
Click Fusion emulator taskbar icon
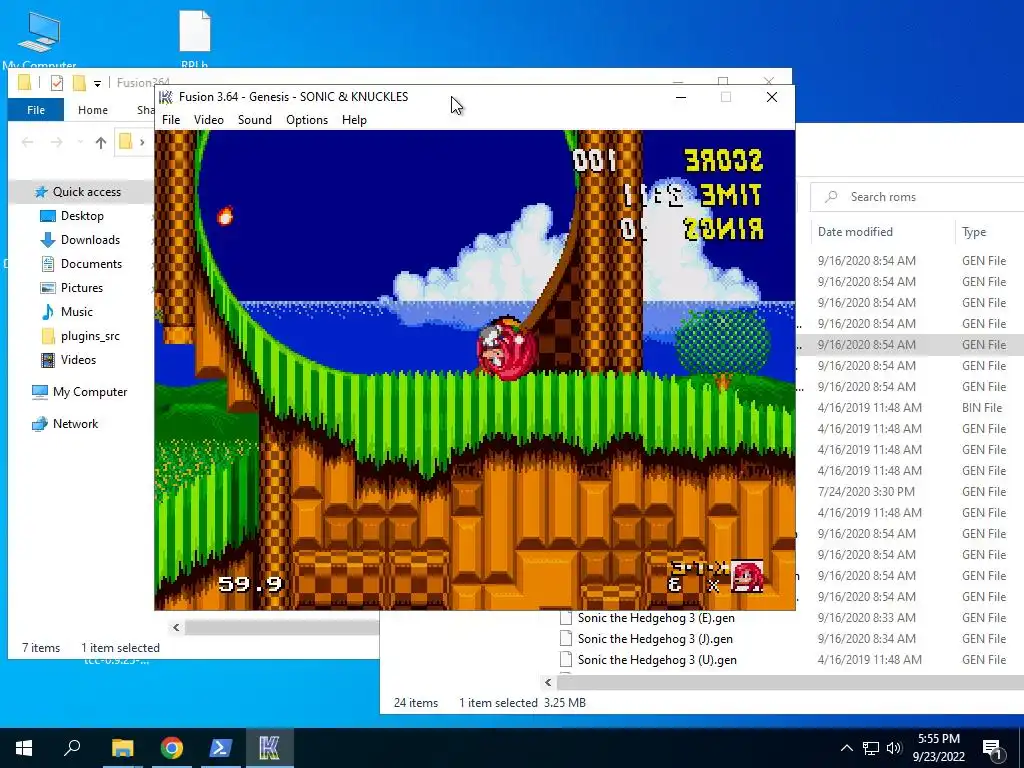click(x=270, y=748)
